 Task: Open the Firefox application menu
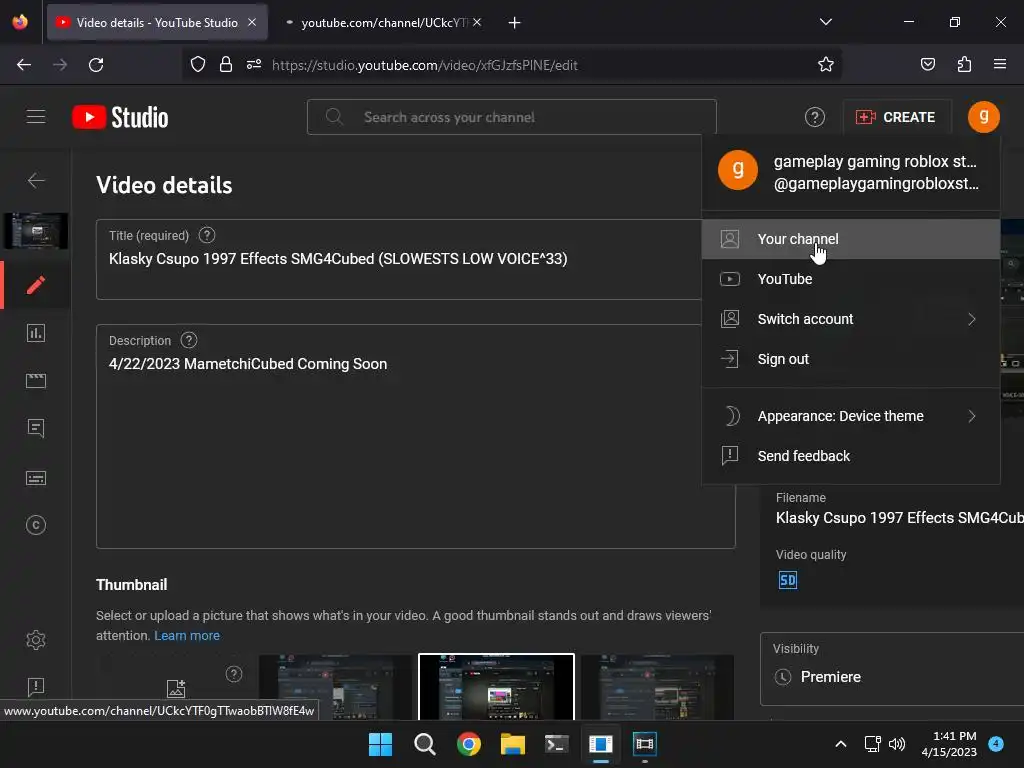(1000, 64)
